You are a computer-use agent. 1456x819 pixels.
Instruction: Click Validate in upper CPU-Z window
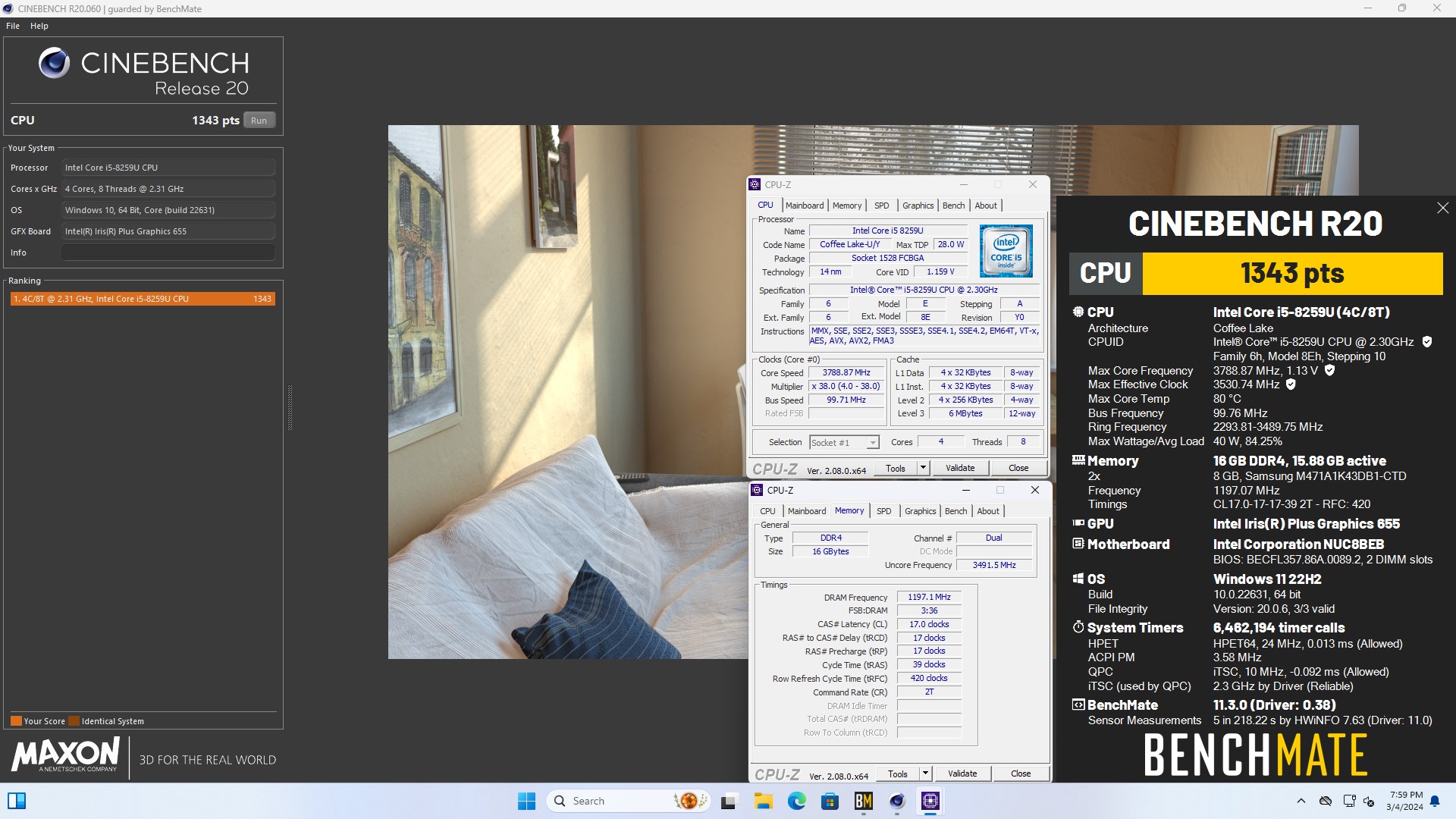point(960,469)
